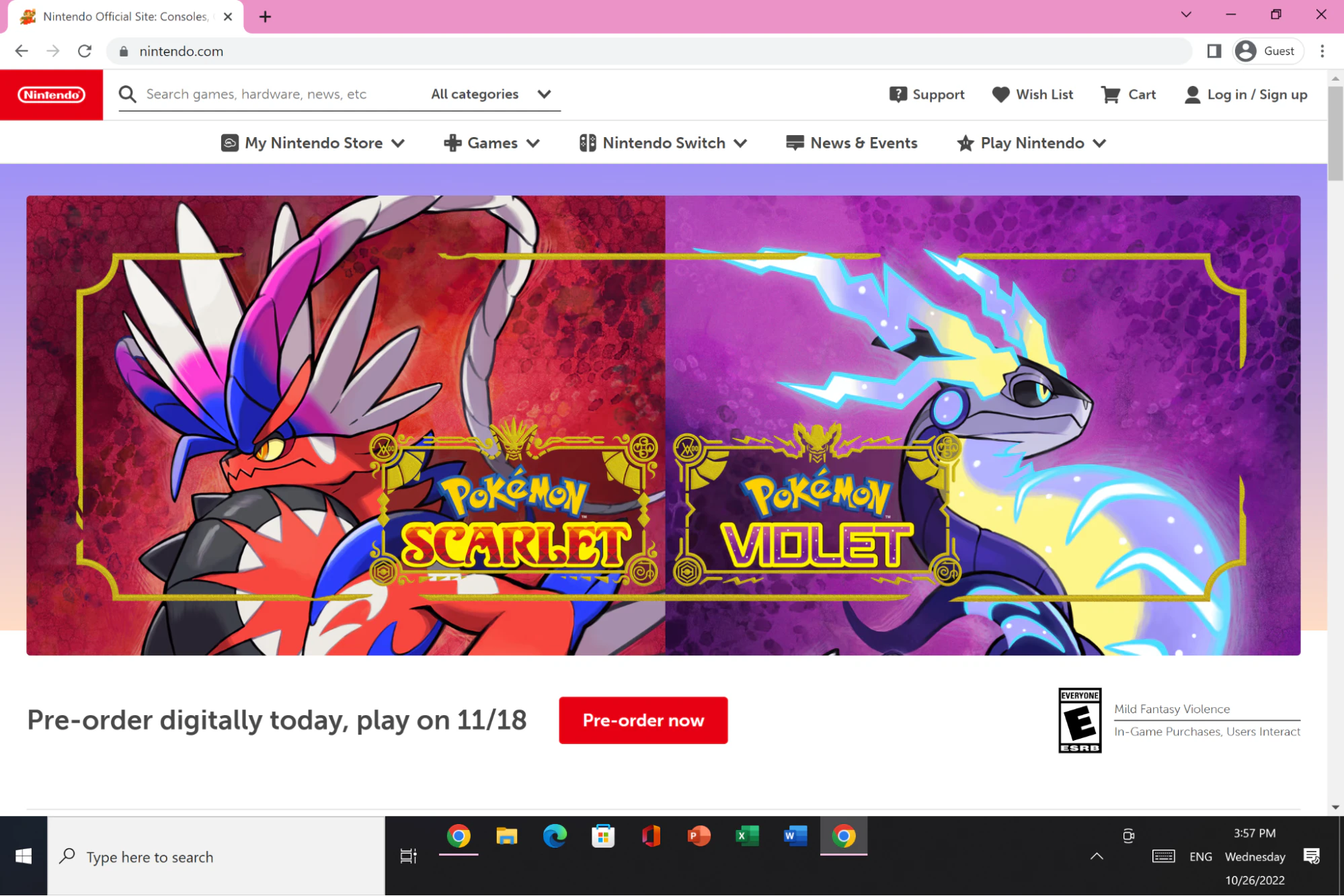Screen dimensions: 1344x896
Task: Click the 'Pre-order digitally today' heading
Action: pyautogui.click(x=276, y=720)
